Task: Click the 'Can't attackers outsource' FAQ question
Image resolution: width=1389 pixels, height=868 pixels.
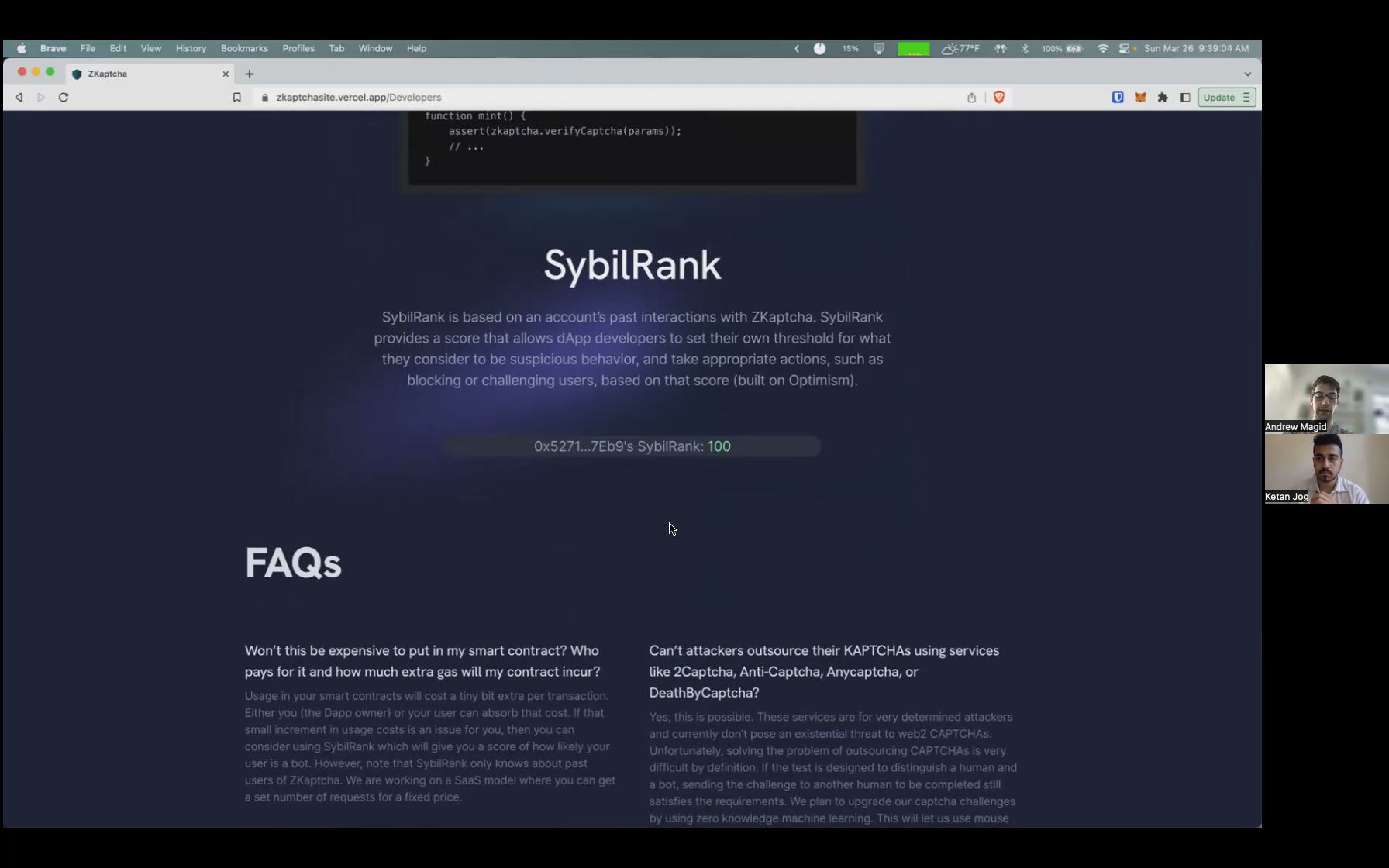Action: click(824, 671)
